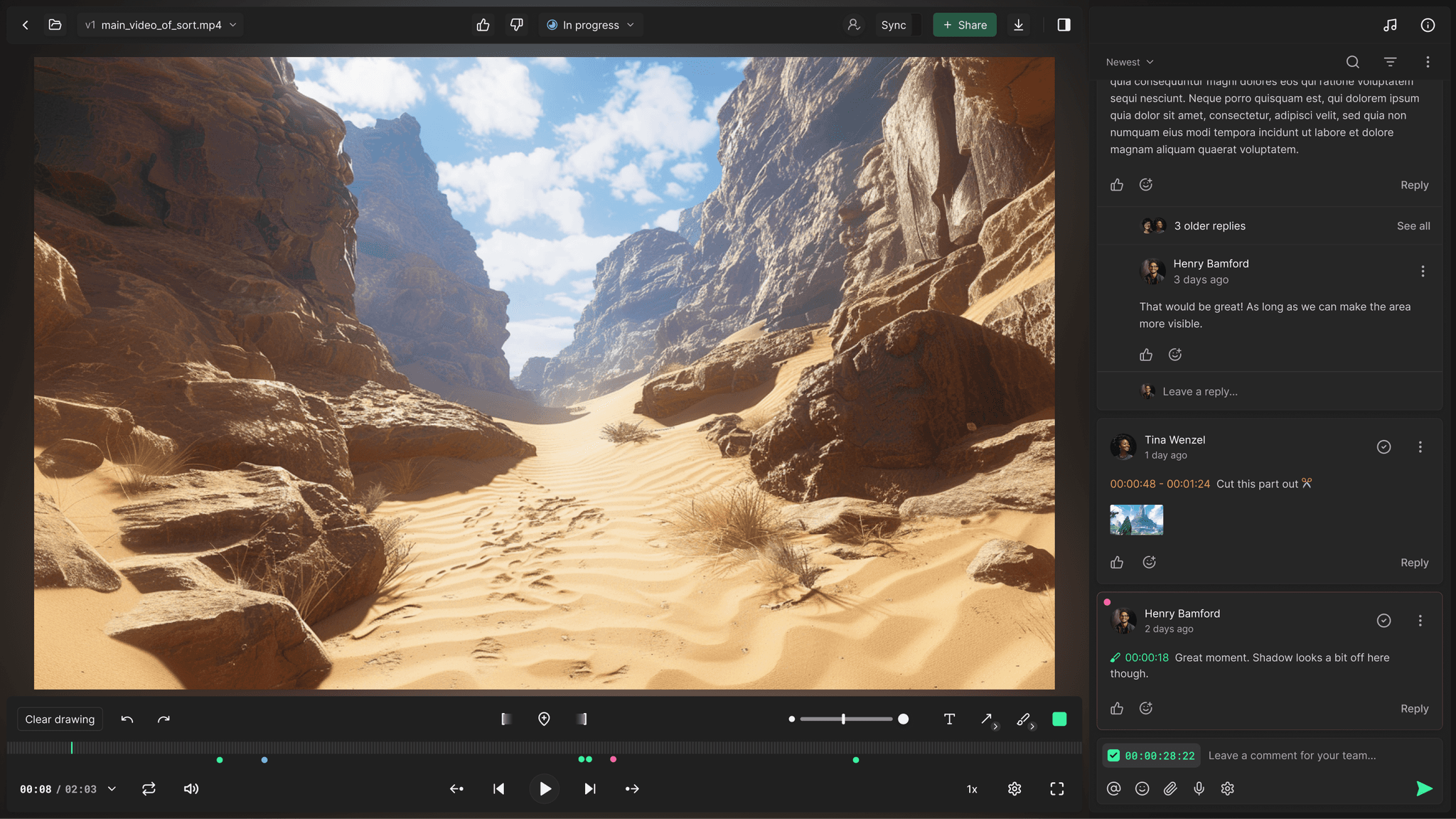Add emoji reaction to Henry's visible area reply
The width and height of the screenshot is (1456, 819).
[x=1175, y=355]
